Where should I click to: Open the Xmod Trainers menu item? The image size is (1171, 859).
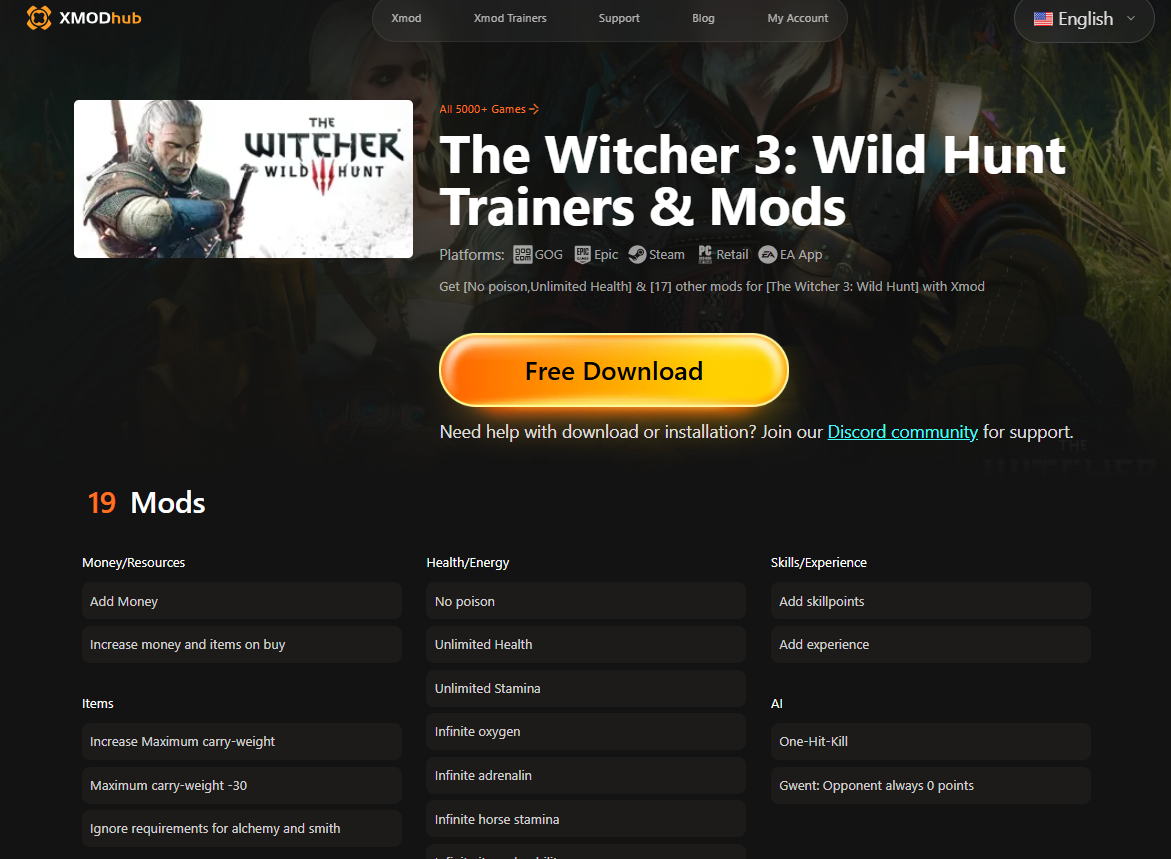510,18
